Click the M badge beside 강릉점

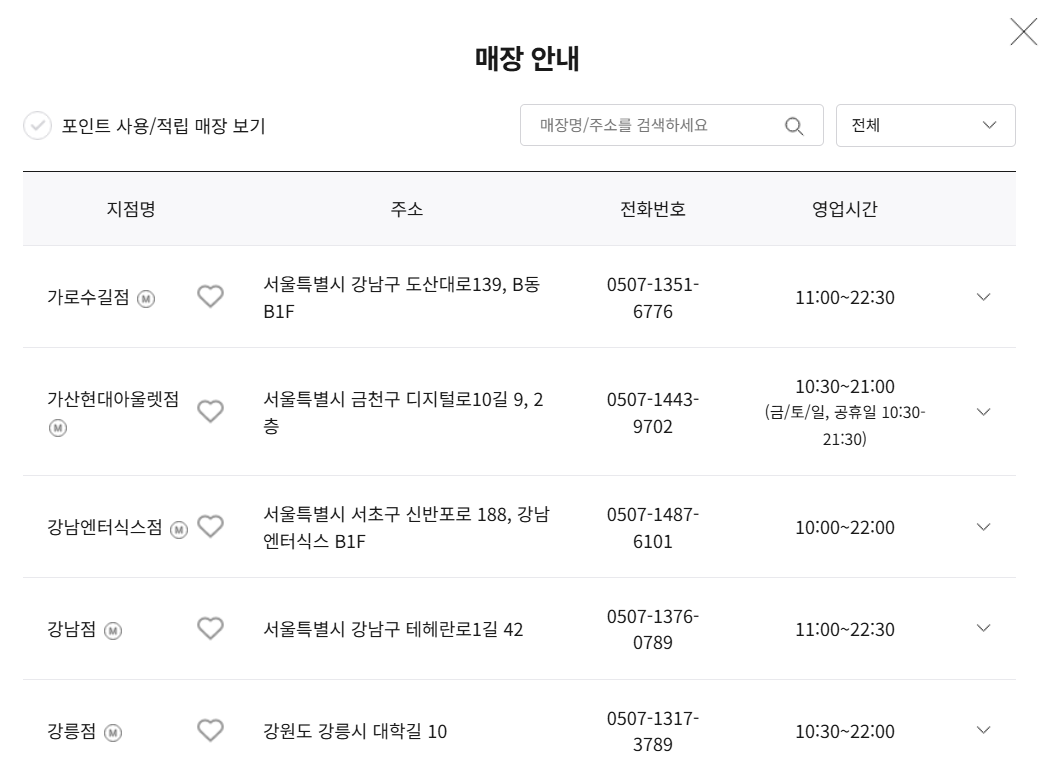tap(113, 732)
